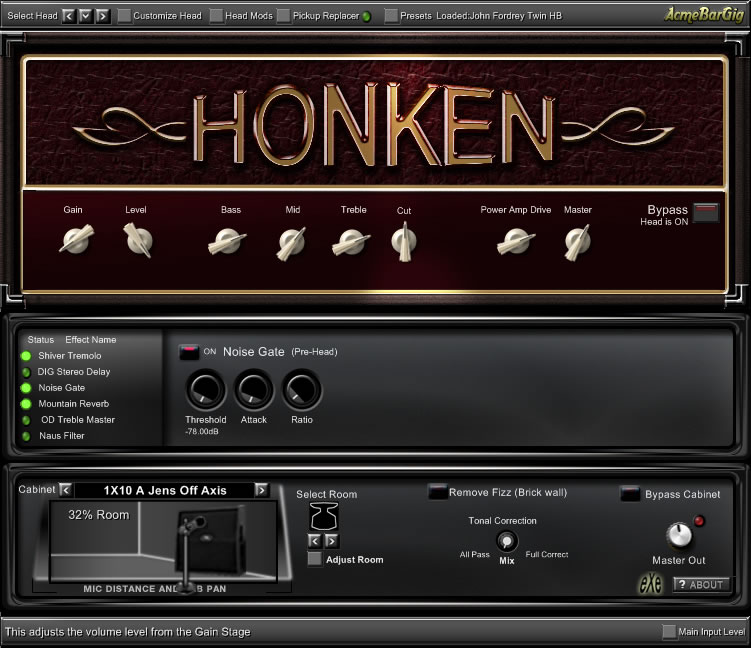Screen dimensions: 751x648
Task: Toggle DIG Stereo Delay status LED
Action: 26,372
